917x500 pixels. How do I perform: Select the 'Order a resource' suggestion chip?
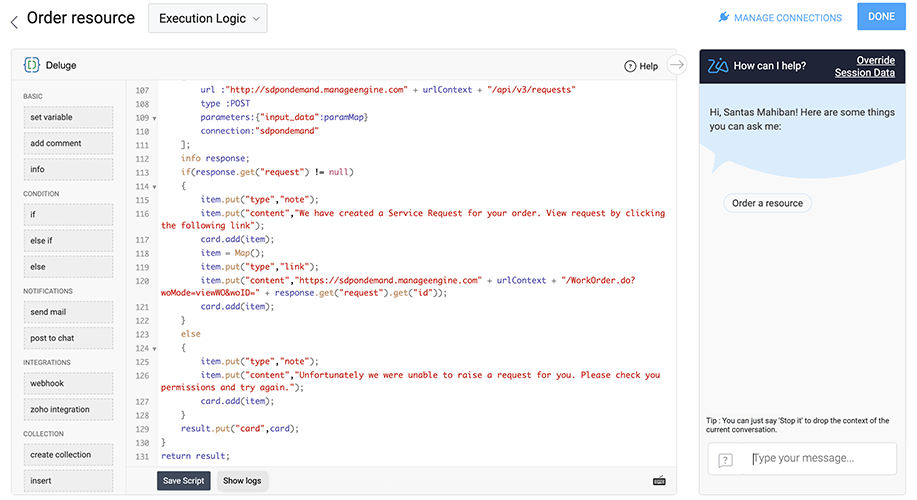[767, 203]
